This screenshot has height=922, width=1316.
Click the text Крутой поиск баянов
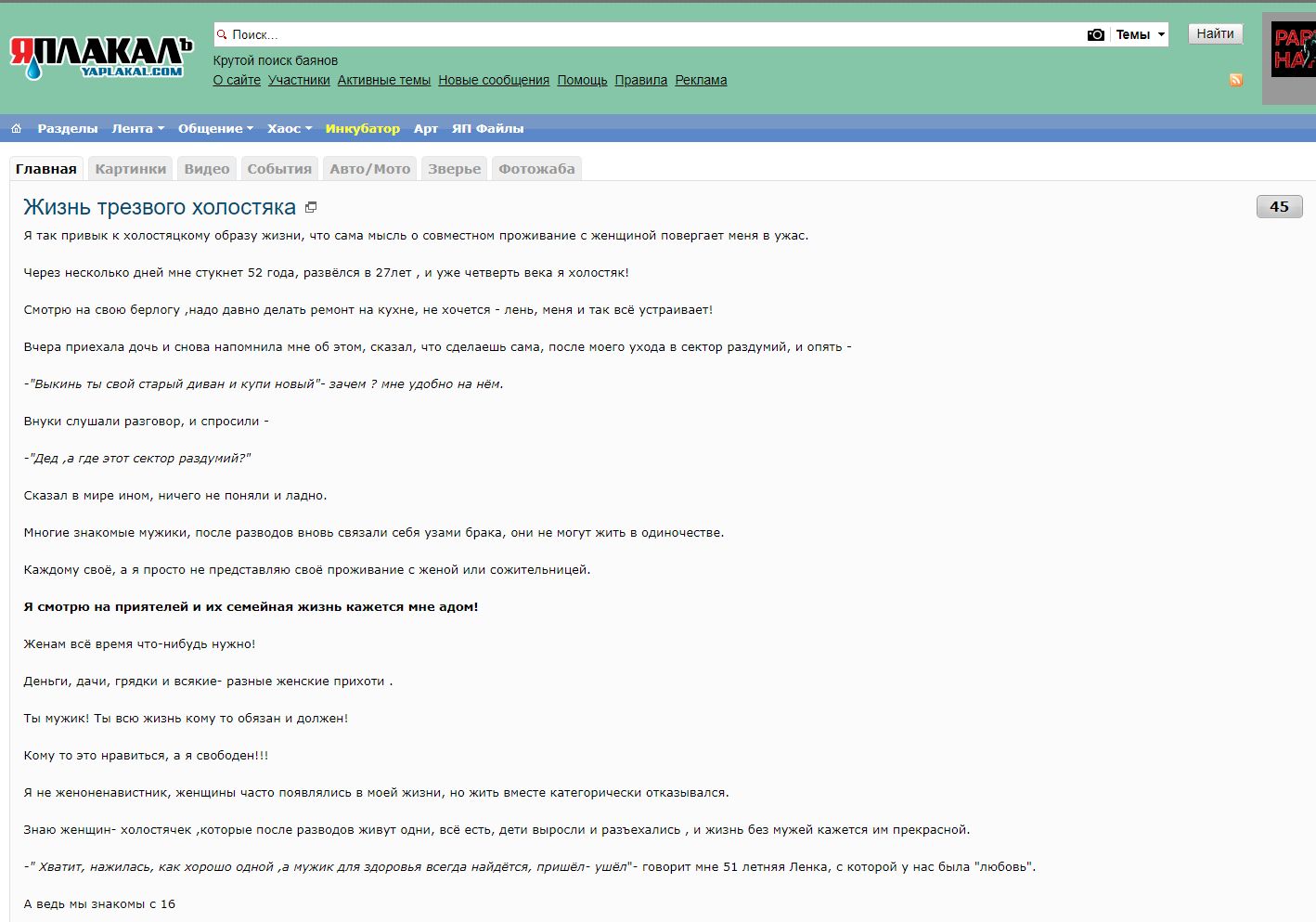276,60
